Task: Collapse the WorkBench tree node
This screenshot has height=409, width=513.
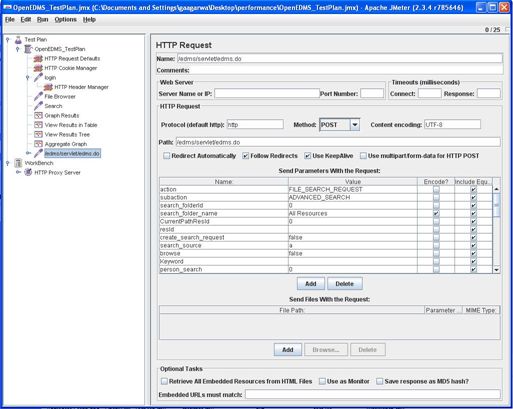Action: [8, 163]
